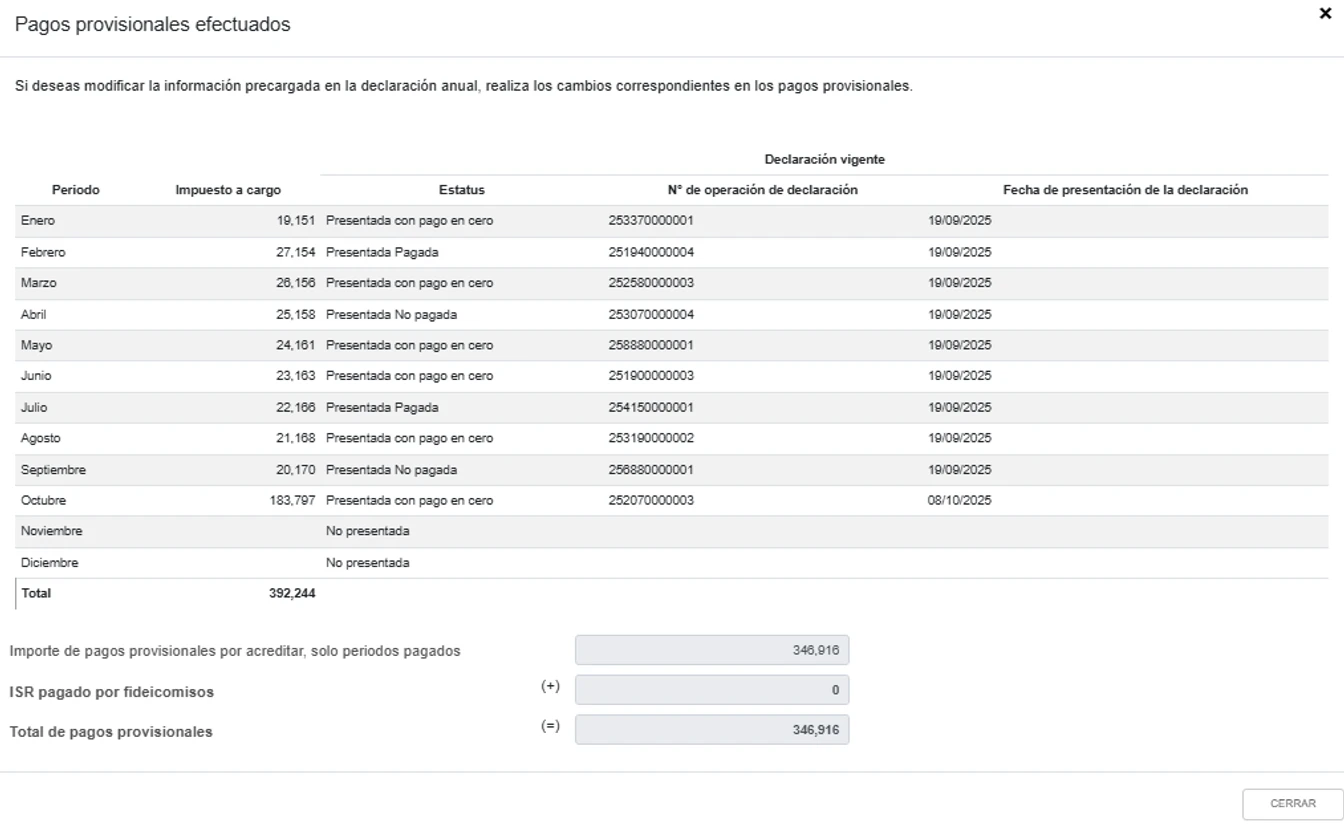Image resolution: width=1344 pixels, height=827 pixels.
Task: Click the Junio period cell
Action: coord(36,376)
